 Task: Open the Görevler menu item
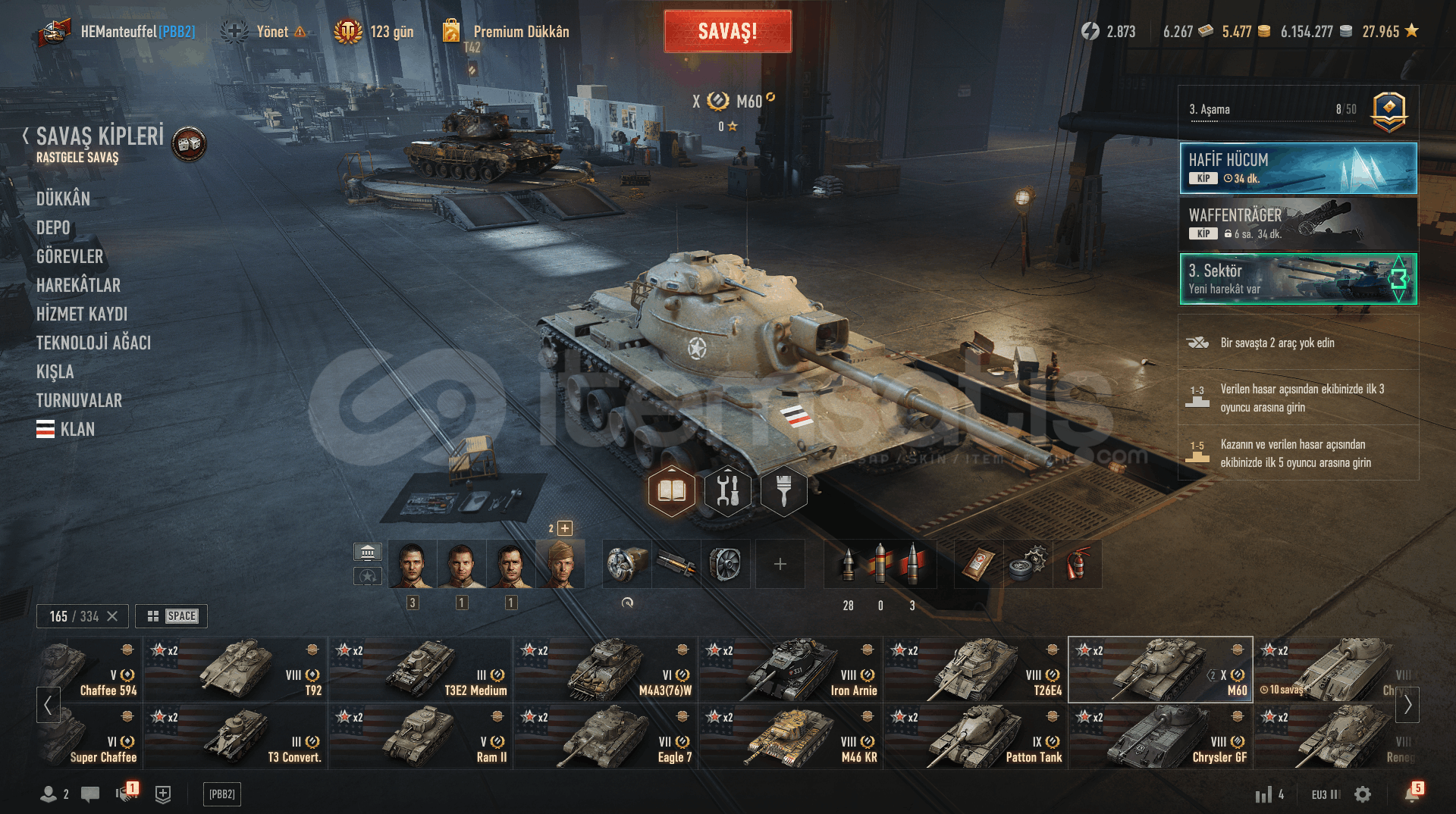click(70, 256)
